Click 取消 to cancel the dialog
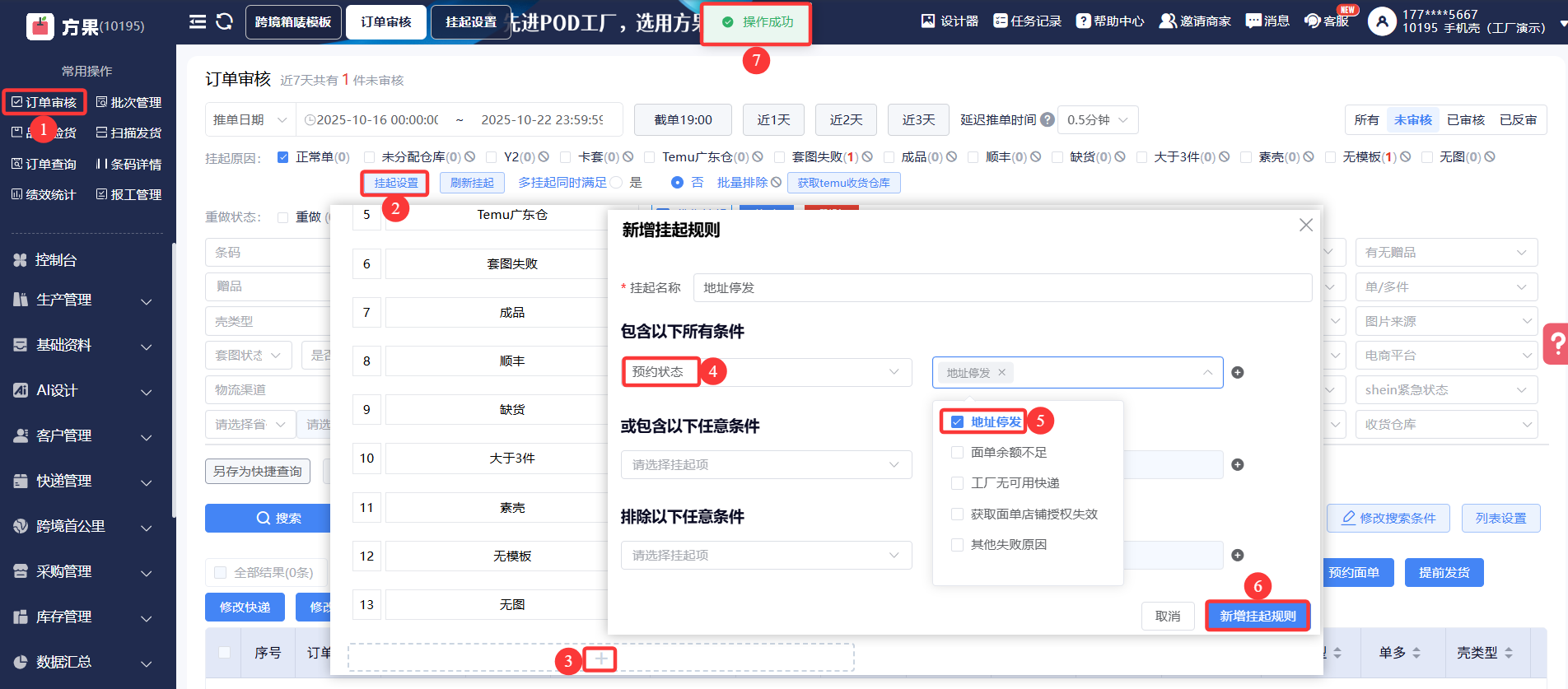 tap(1167, 616)
